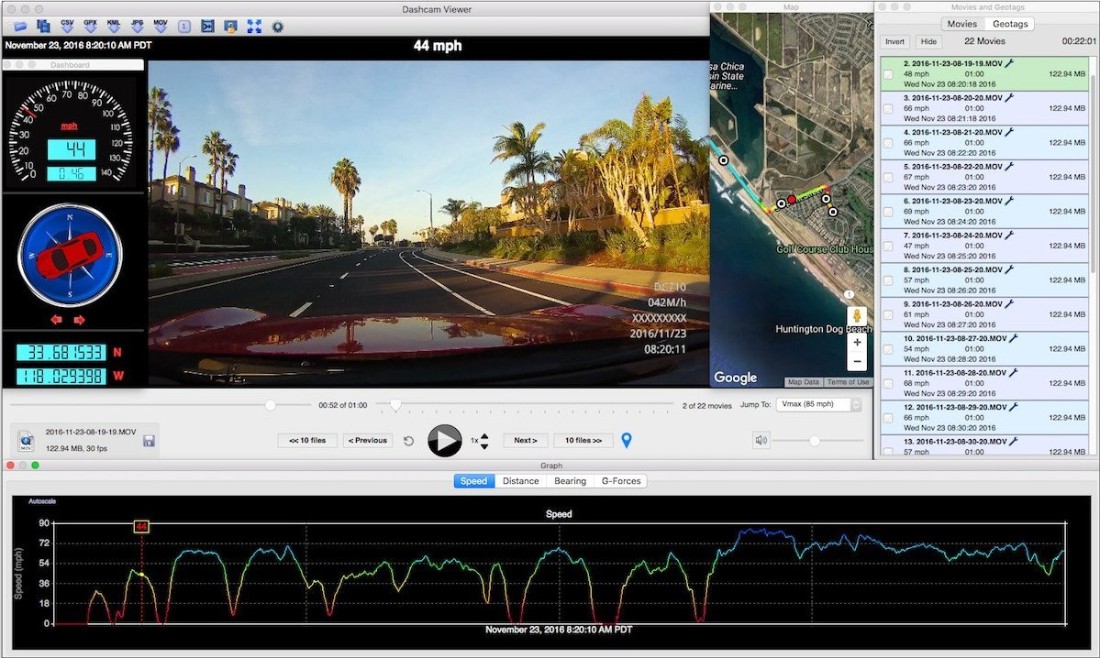Image resolution: width=1100 pixels, height=658 pixels.
Task: Click the Invert button
Action: [x=895, y=42]
